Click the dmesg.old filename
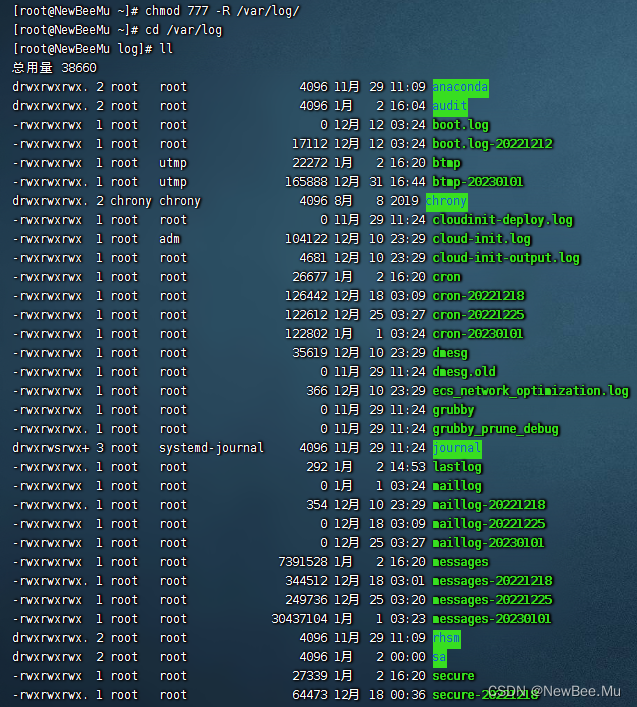The width and height of the screenshot is (637, 707). [x=464, y=372]
